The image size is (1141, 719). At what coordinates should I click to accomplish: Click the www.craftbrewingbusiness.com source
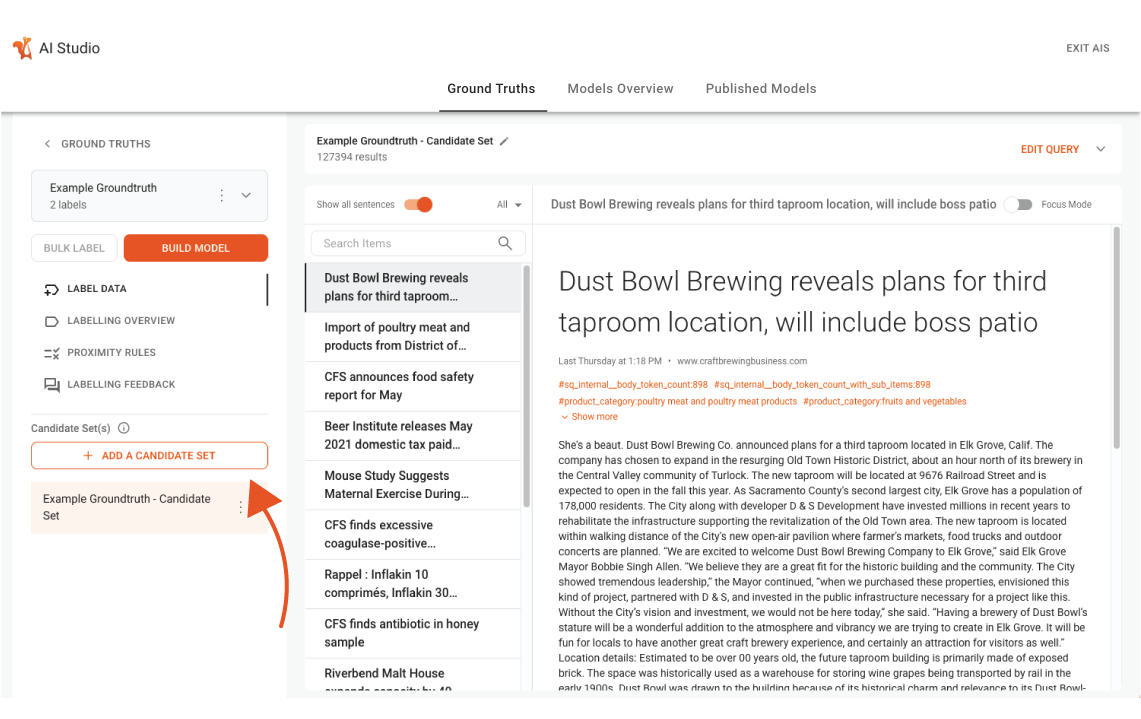742,361
